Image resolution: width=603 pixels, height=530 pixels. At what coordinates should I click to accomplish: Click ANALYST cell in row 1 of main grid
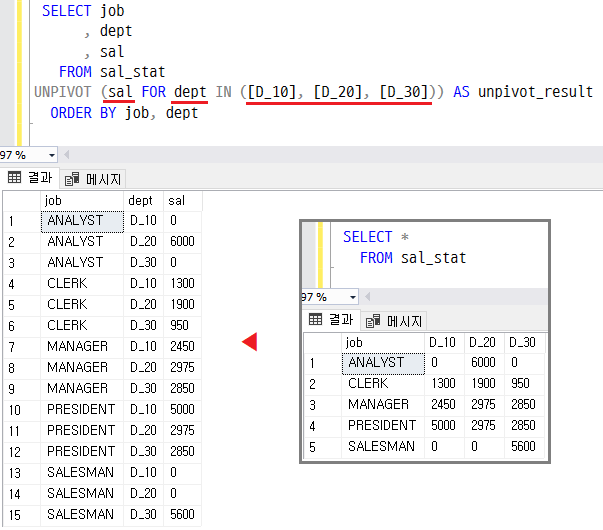click(x=82, y=221)
